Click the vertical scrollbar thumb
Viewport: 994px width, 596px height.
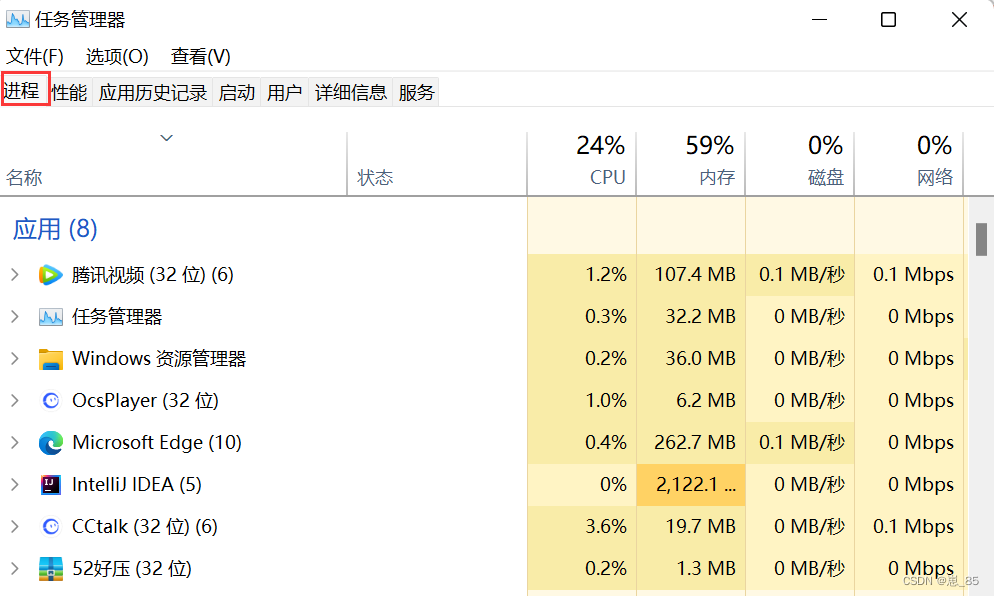point(981,239)
